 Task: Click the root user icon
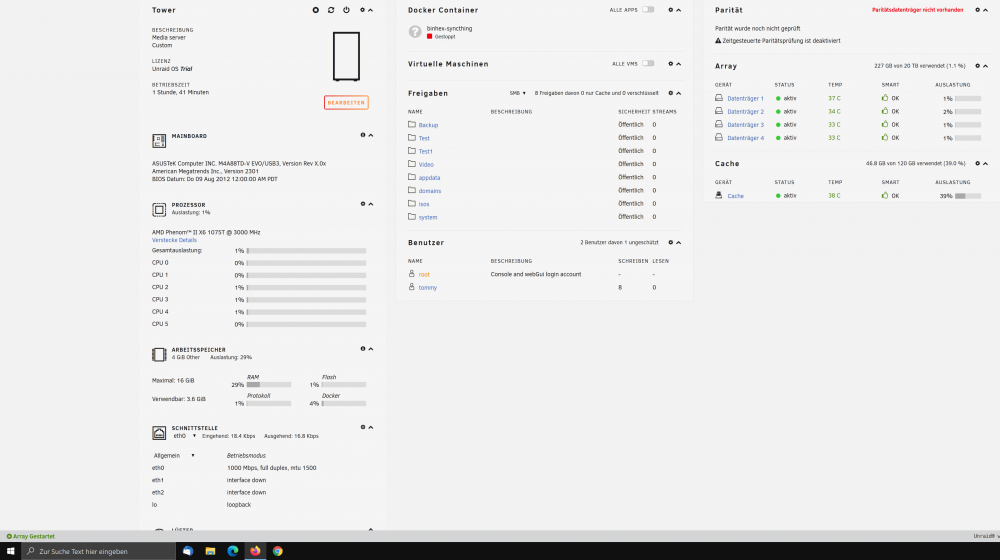click(411, 274)
